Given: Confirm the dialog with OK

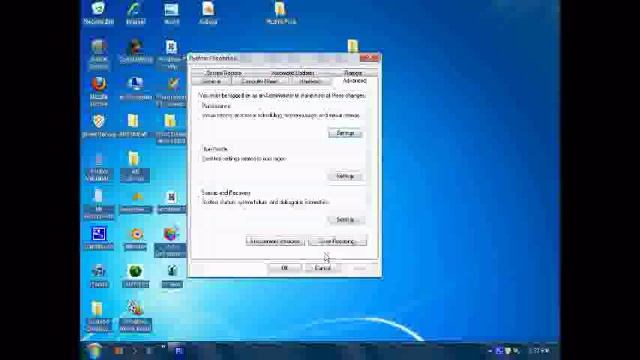Looking at the screenshot, I should coord(284,268).
